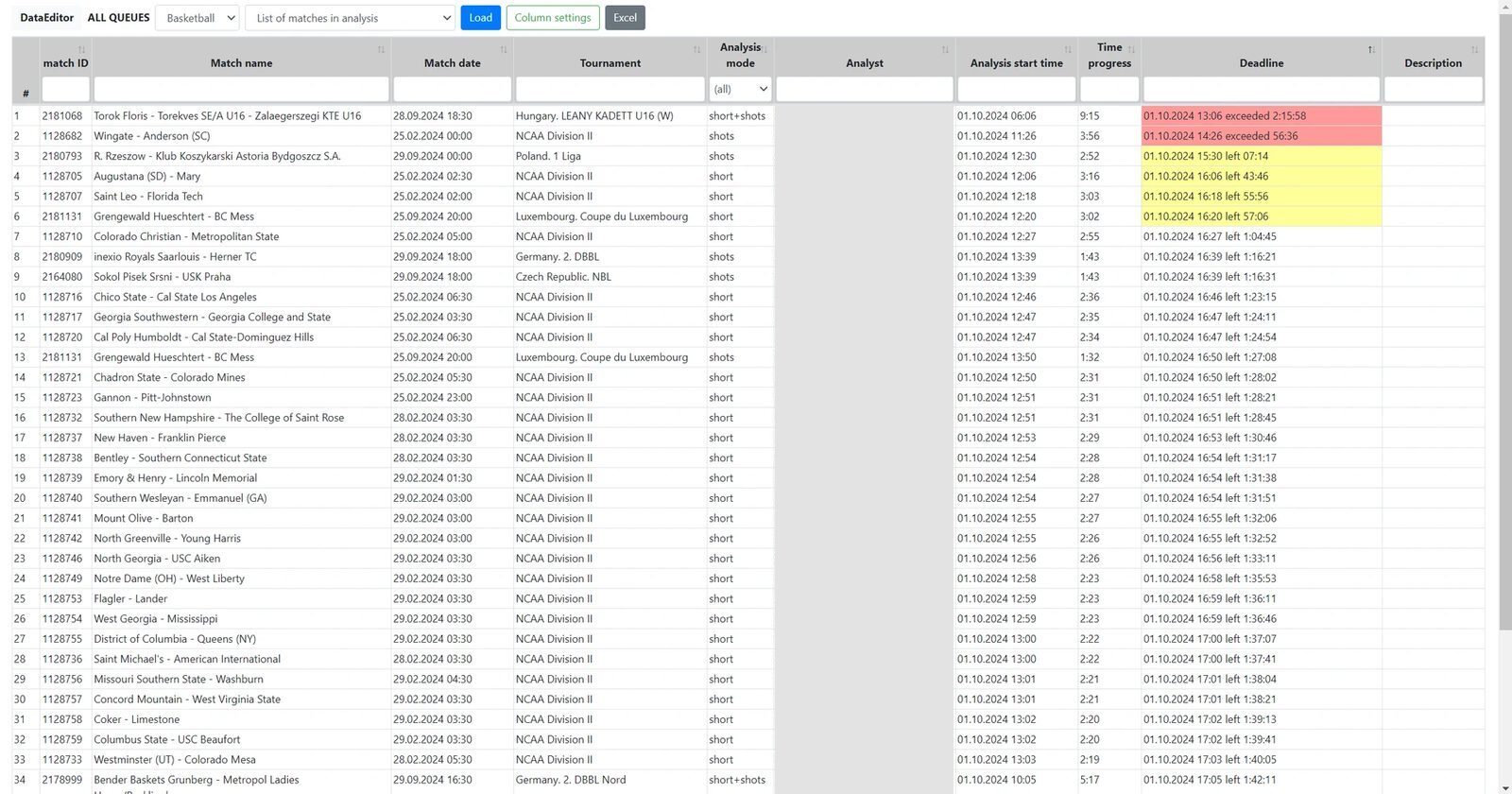Sort by Time progress column icon
This screenshot has width=1512, height=794.
click(1131, 49)
